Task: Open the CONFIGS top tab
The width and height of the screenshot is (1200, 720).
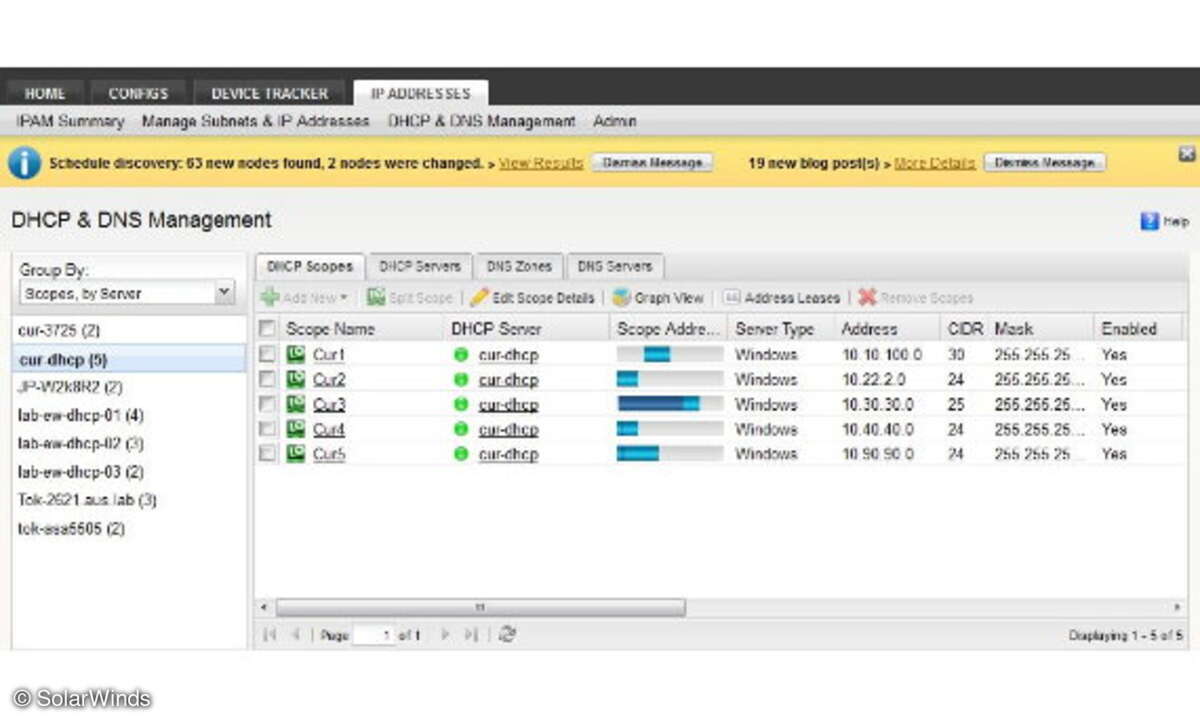Action: click(x=139, y=93)
